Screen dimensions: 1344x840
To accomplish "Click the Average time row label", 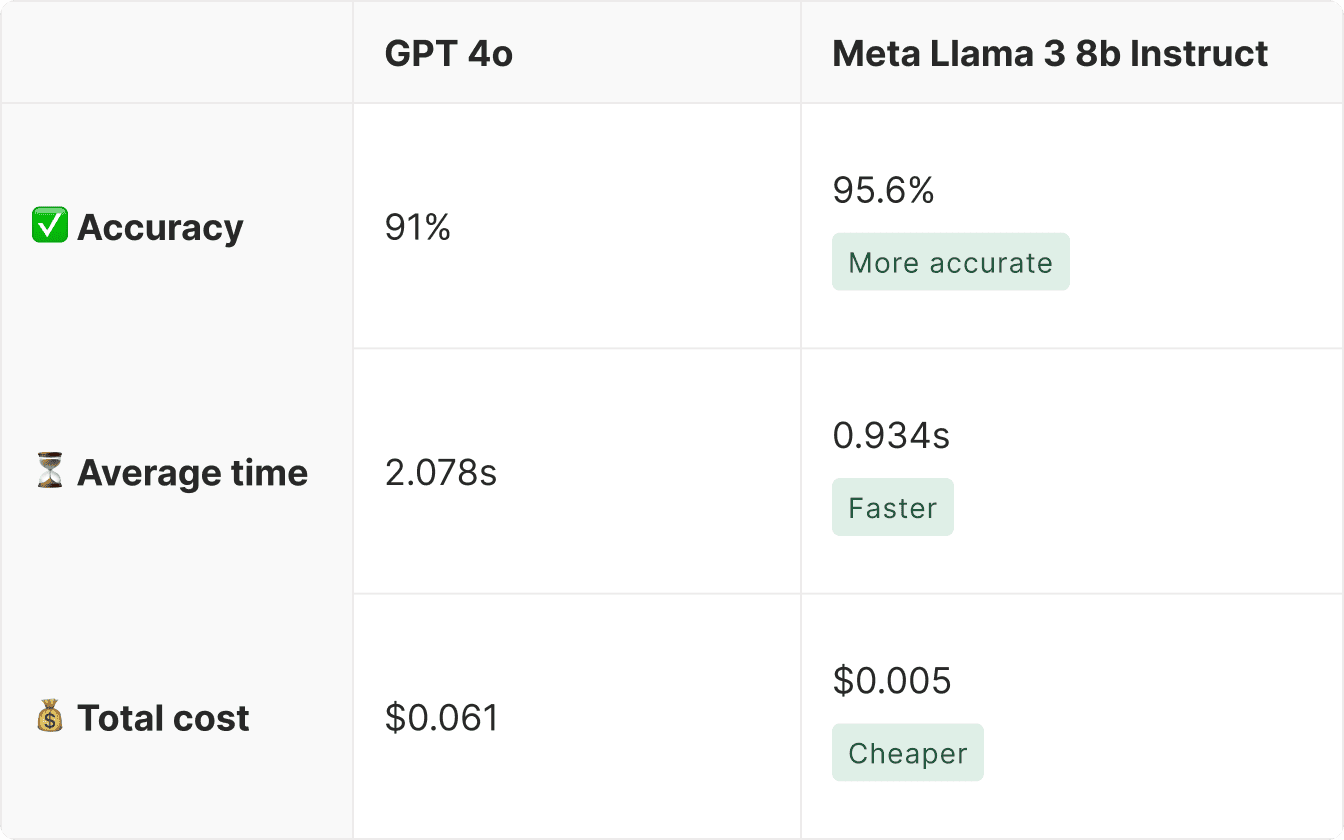I will click(192, 472).
